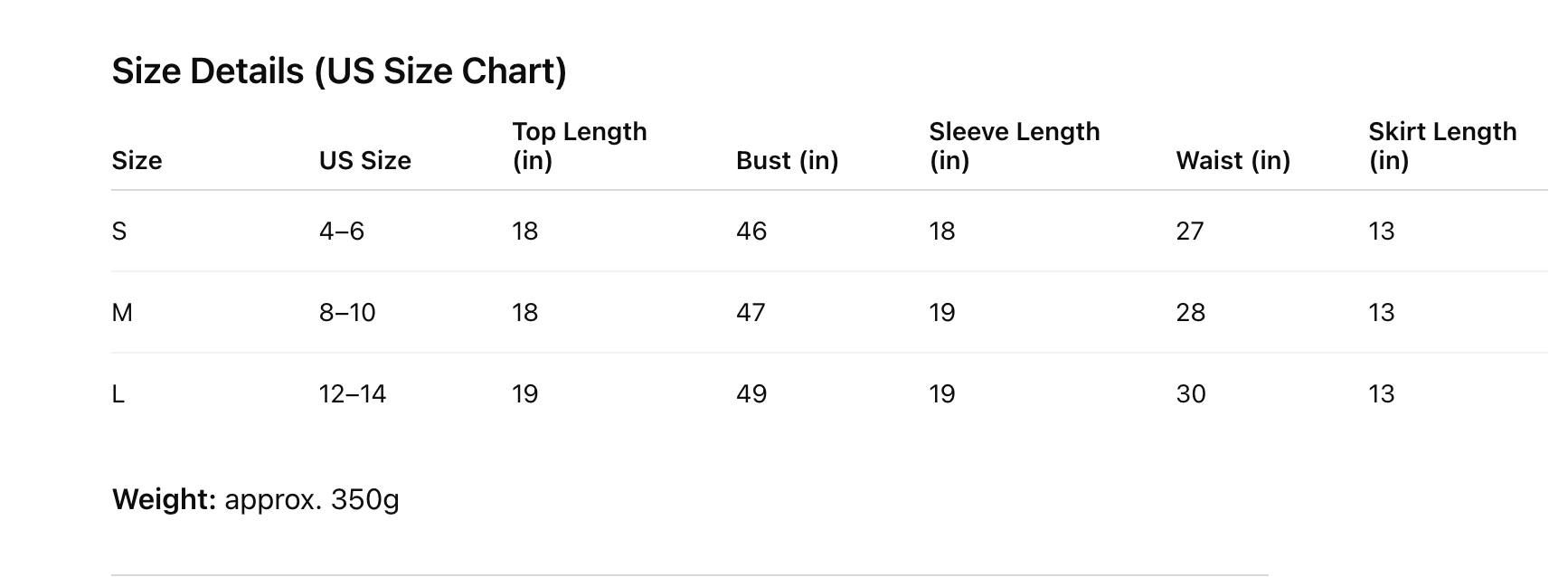Click the 4–6 US size cell

(342, 232)
